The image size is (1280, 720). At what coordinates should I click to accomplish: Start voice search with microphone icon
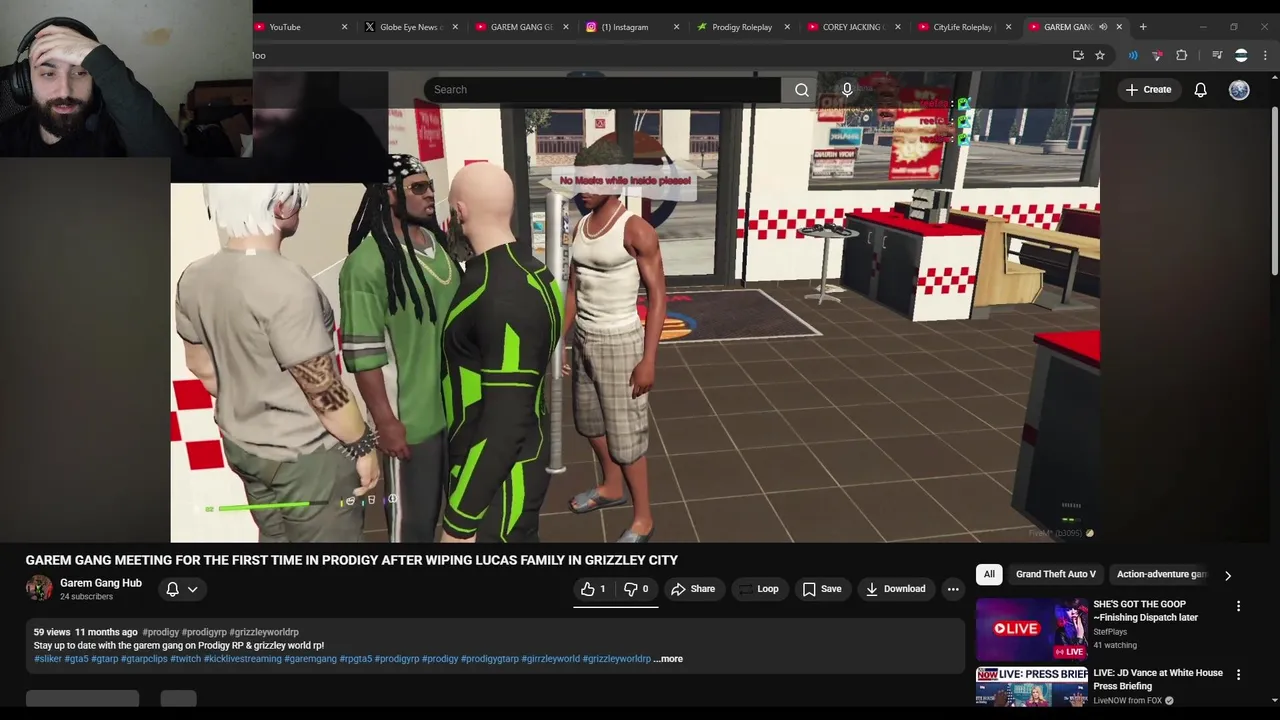(x=847, y=90)
